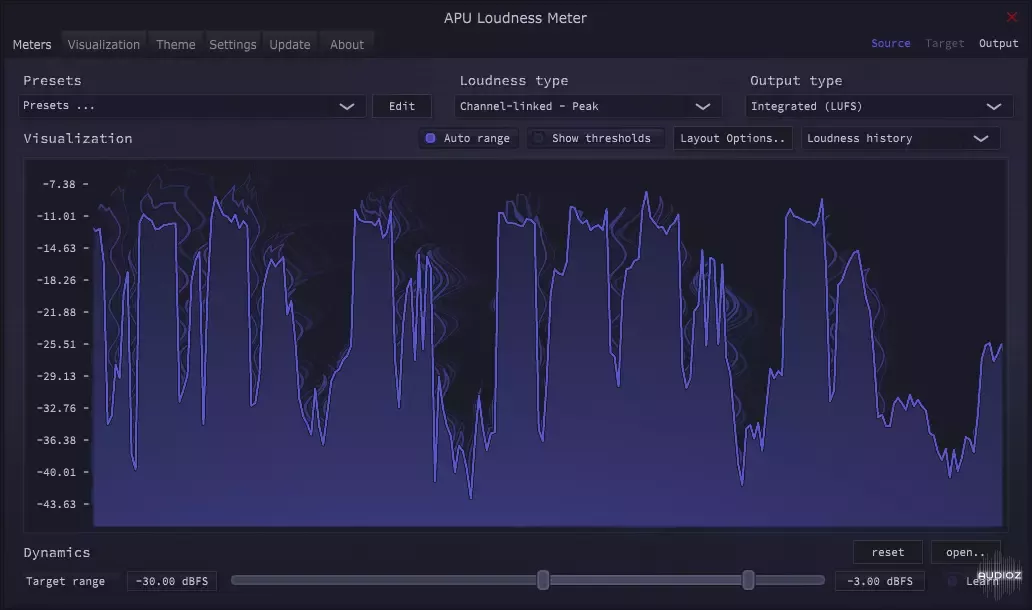The height and width of the screenshot is (610, 1032).
Task: Select the Source routing view
Action: tap(890, 43)
